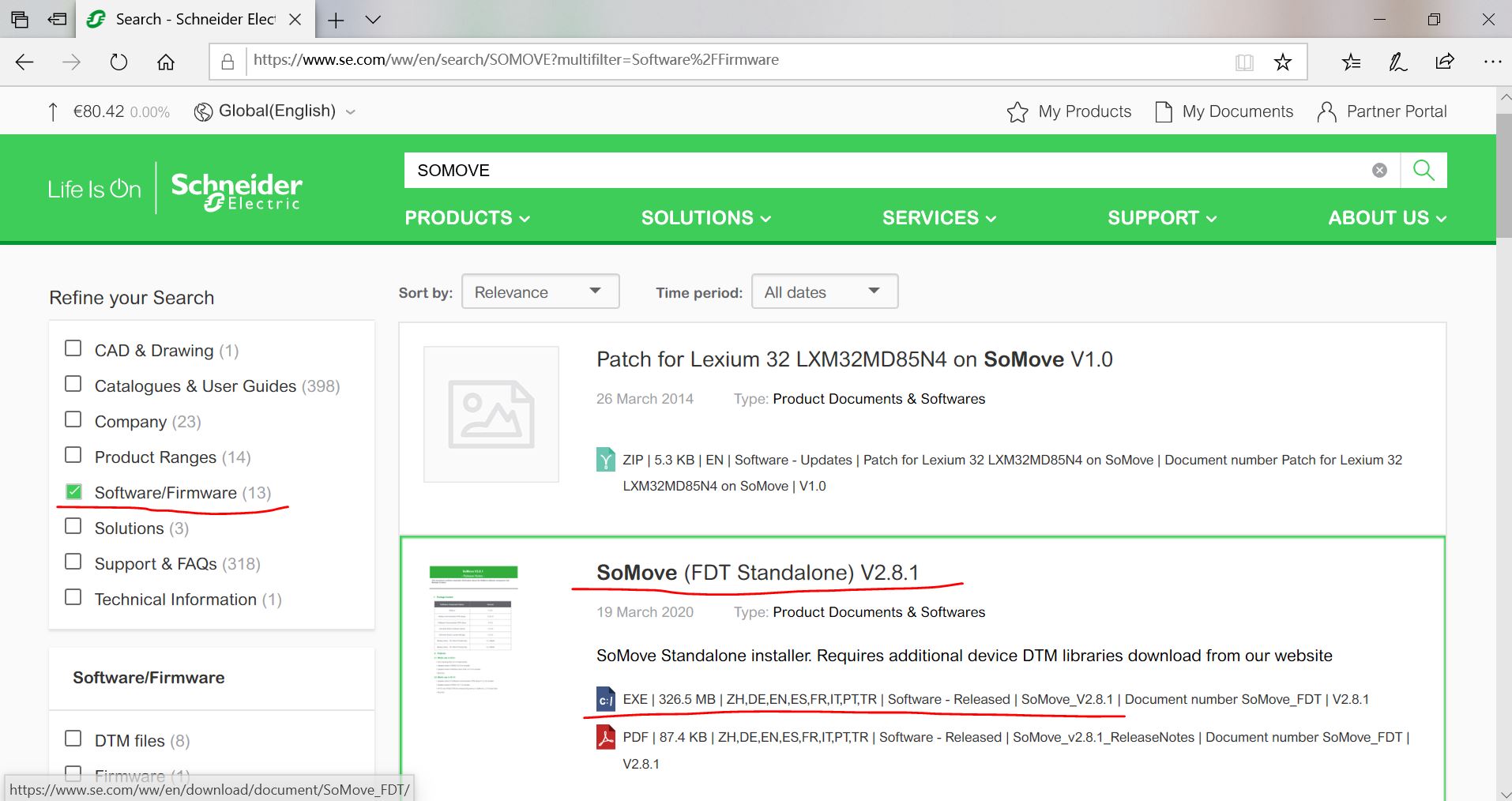Open the My Documents page icon
The height and width of the screenshot is (801, 1512).
(x=1163, y=112)
